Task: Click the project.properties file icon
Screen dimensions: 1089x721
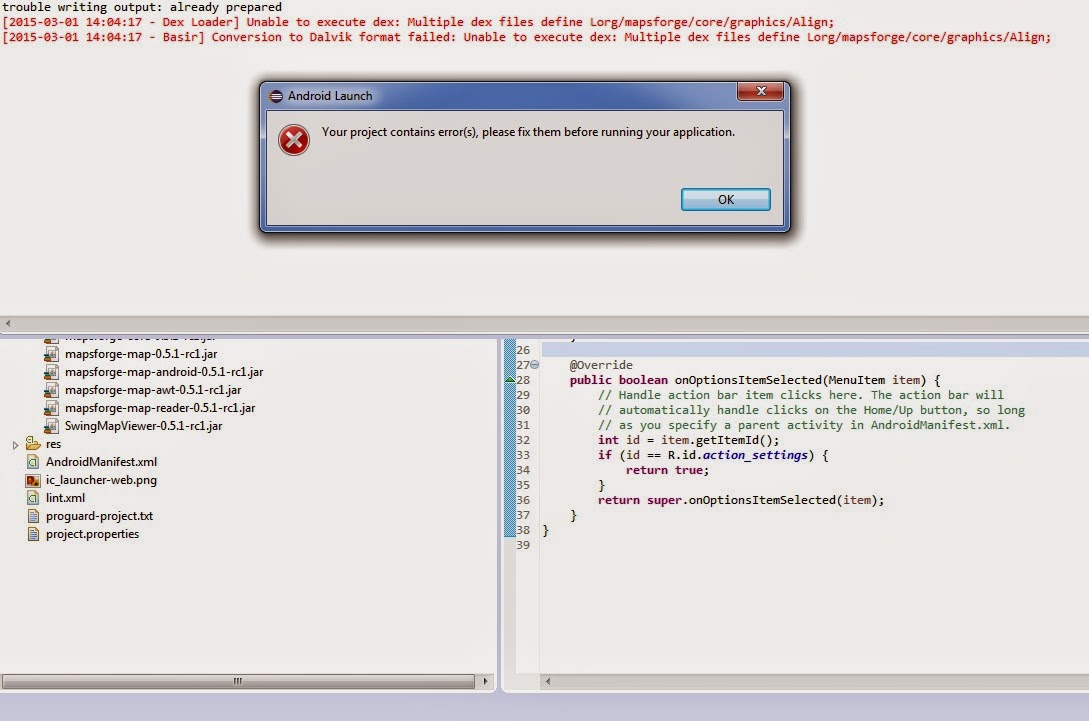Action: pyautogui.click(x=33, y=534)
